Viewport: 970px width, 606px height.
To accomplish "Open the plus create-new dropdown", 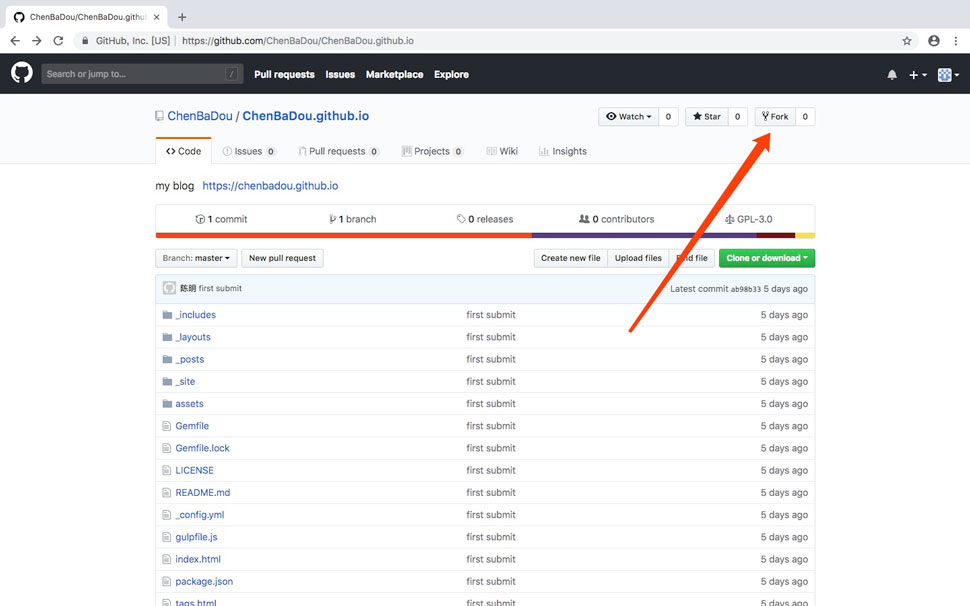I will (x=917, y=75).
